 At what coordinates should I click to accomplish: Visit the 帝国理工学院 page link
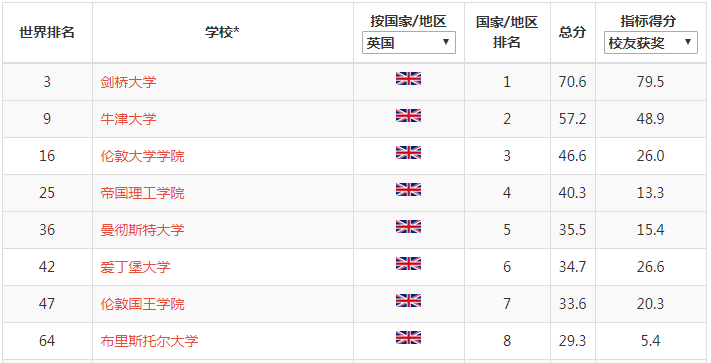pos(142,193)
